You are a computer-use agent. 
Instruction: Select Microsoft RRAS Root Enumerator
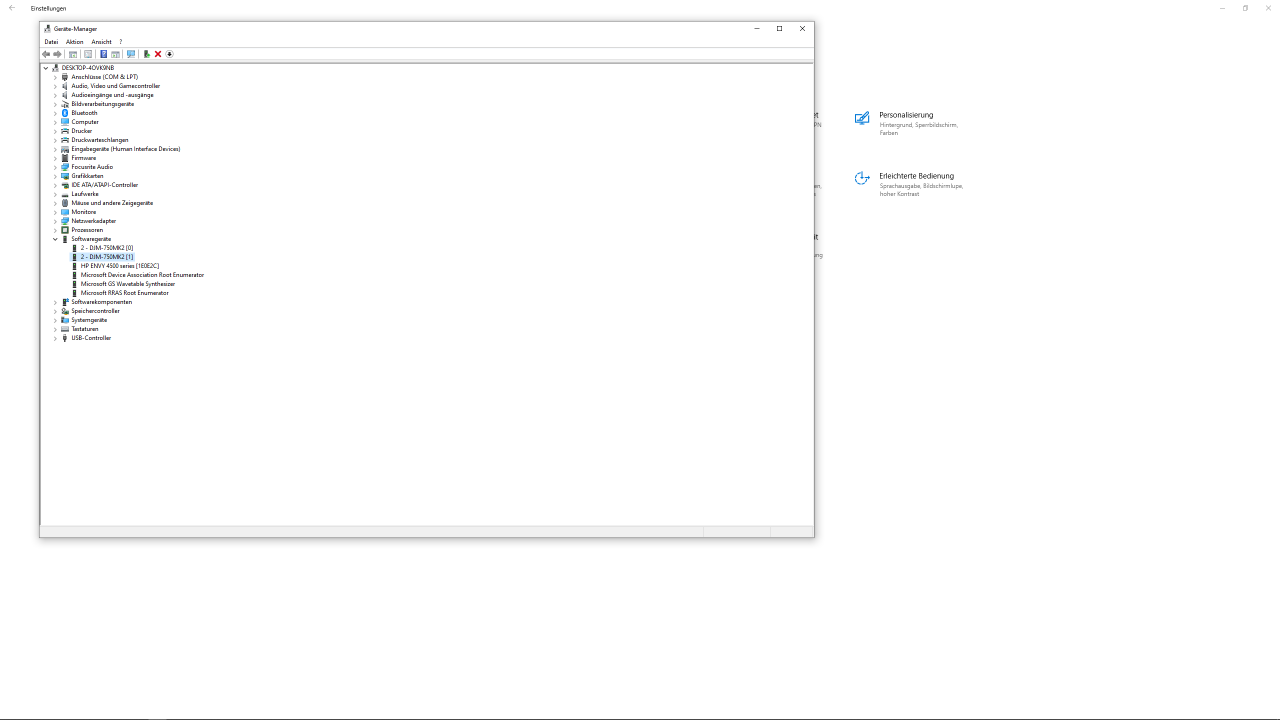tap(125, 293)
